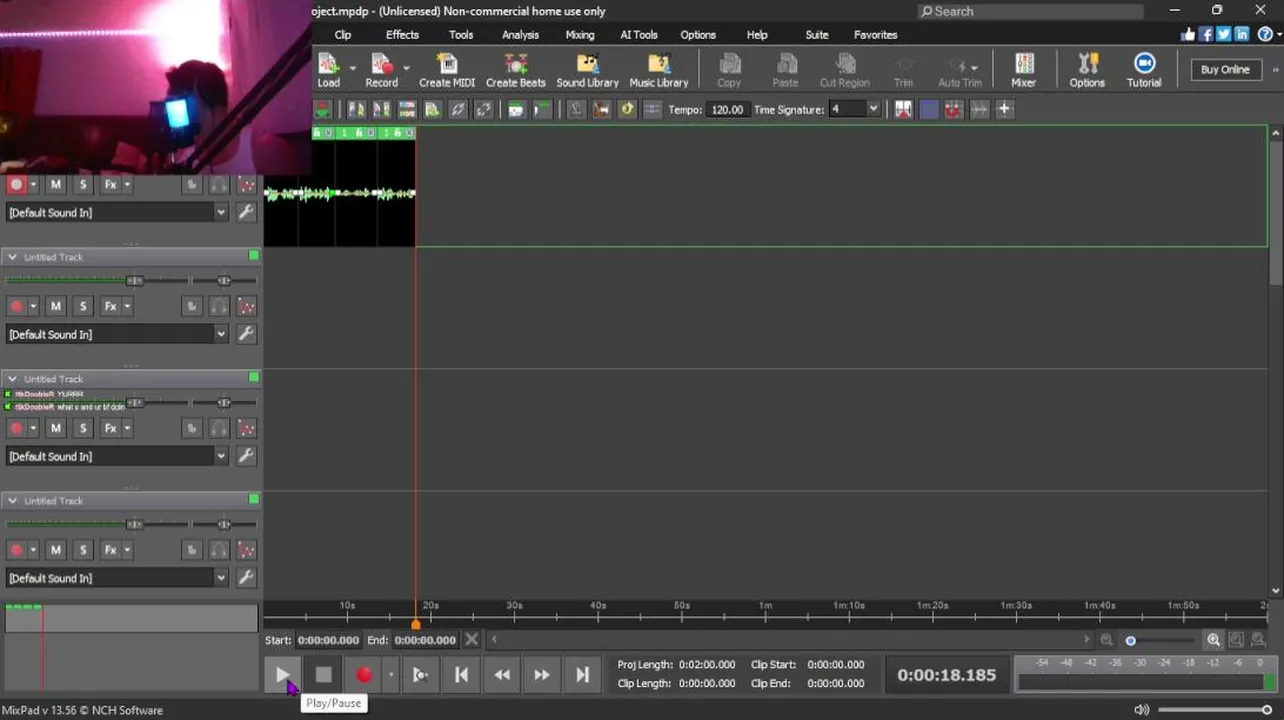Click the Fx button on the bottom track
Image resolution: width=1284 pixels, height=720 pixels.
click(x=110, y=550)
